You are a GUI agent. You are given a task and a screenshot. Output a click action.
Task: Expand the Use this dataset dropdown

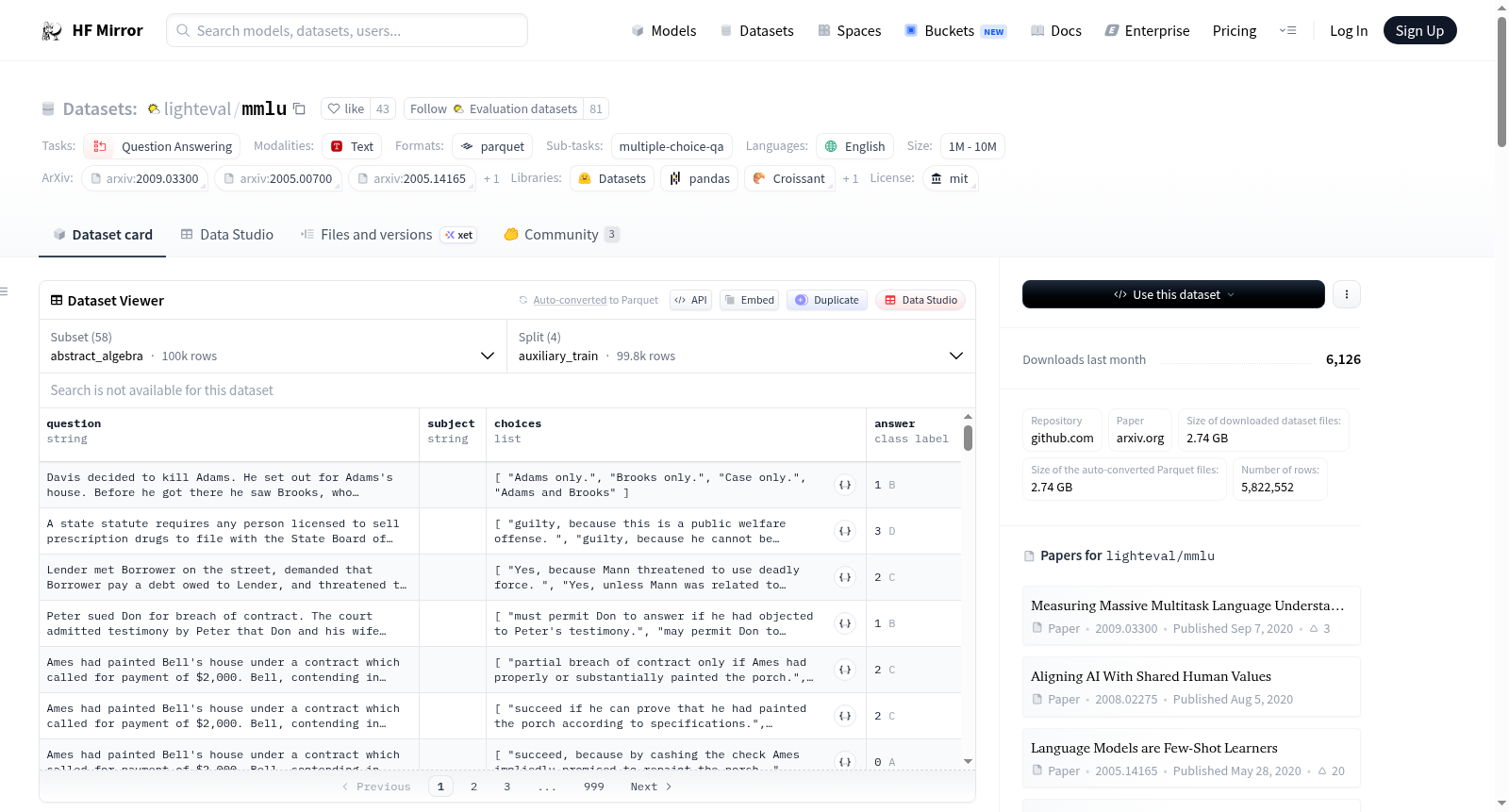pyautogui.click(x=1173, y=294)
